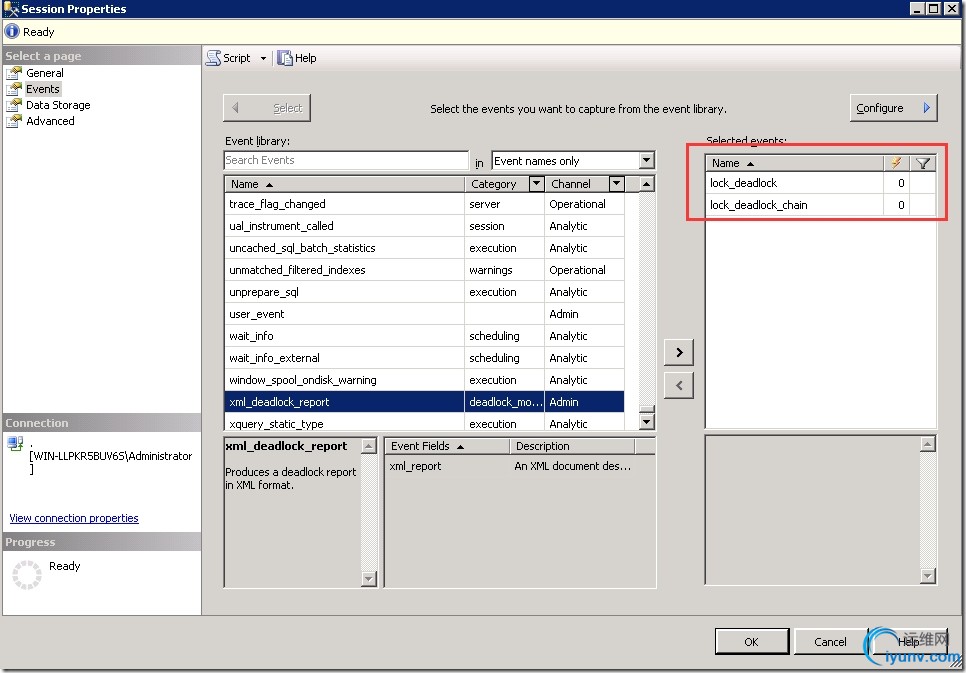Select lock_deadlock_chain in selected events

click(821, 205)
